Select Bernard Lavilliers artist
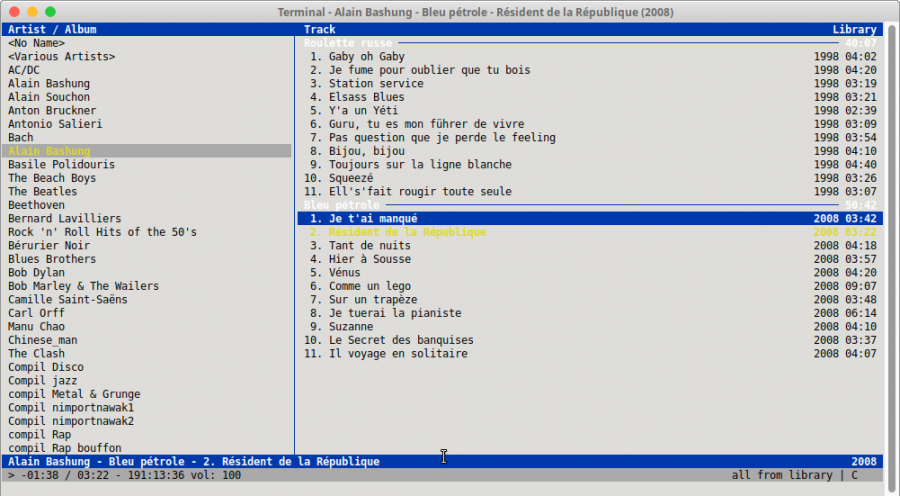 point(64,219)
